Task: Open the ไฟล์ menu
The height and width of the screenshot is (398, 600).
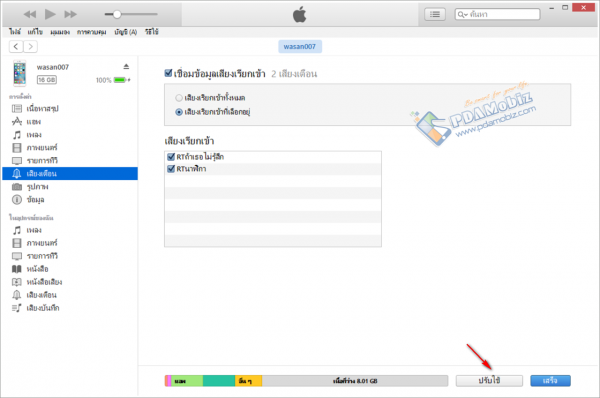Action: (15, 32)
